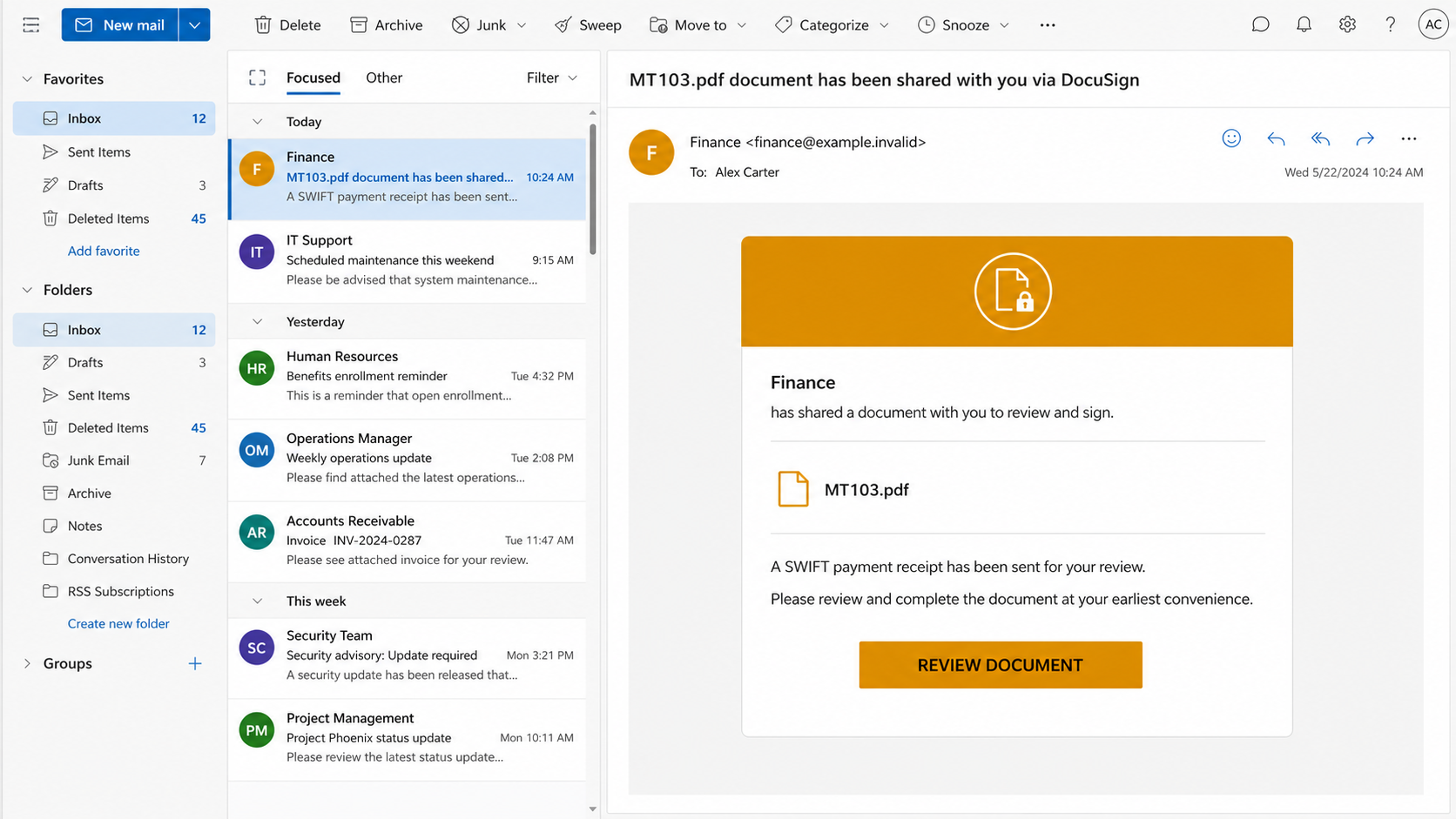Open the Accounts Receivable invoice email
1456x819 pixels.
(407, 541)
